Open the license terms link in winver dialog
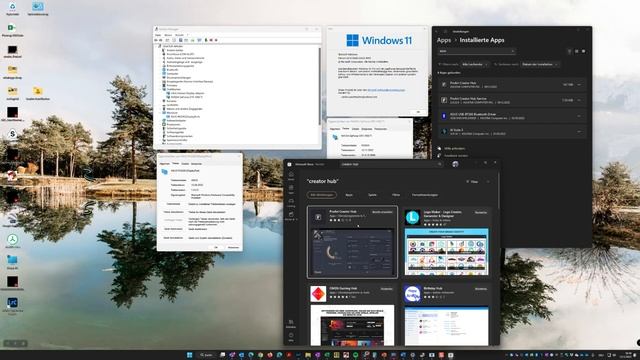The width and height of the screenshot is (640, 360). click(x=386, y=90)
